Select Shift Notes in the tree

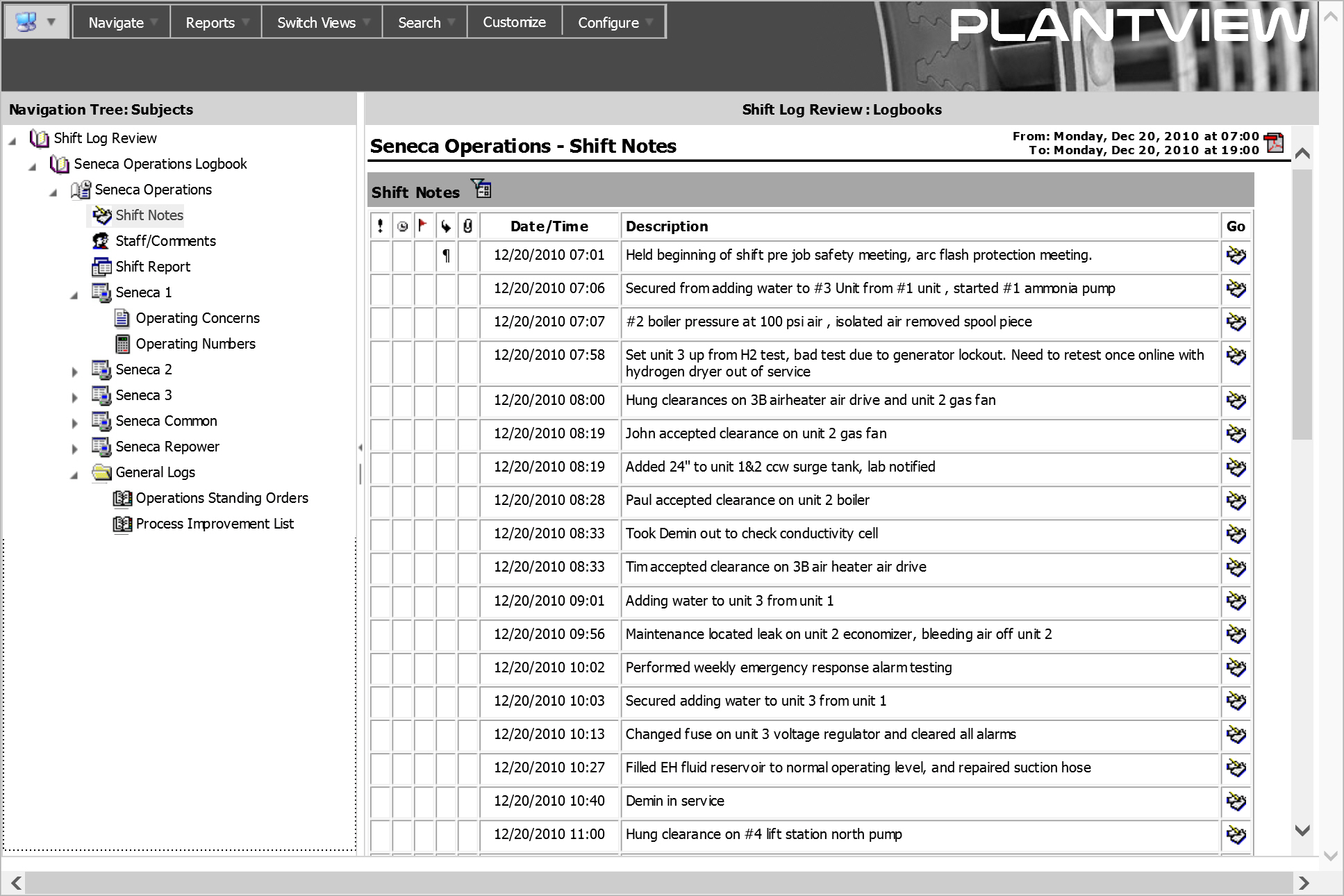click(149, 215)
